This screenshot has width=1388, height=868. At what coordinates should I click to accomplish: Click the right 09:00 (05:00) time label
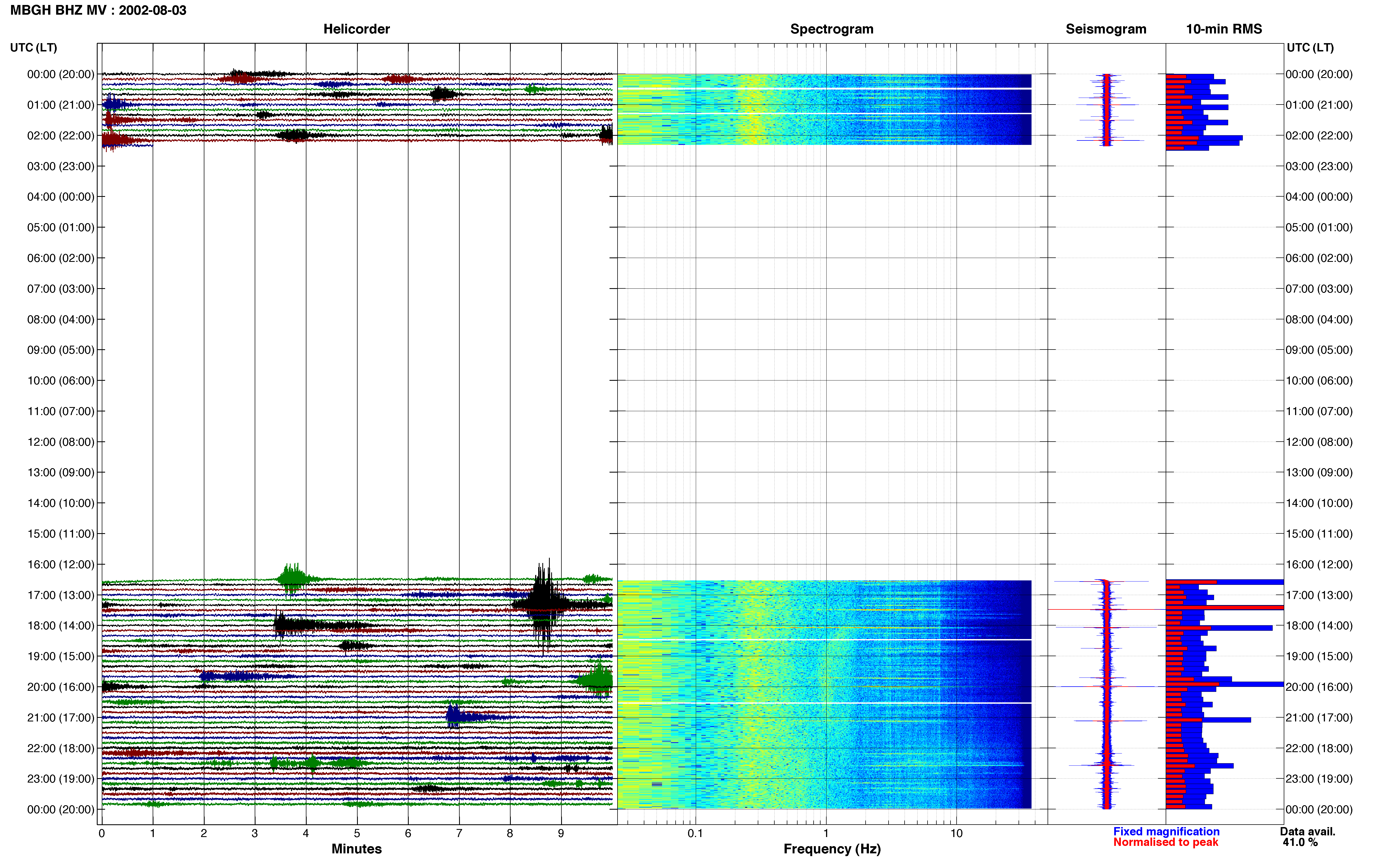1319,350
